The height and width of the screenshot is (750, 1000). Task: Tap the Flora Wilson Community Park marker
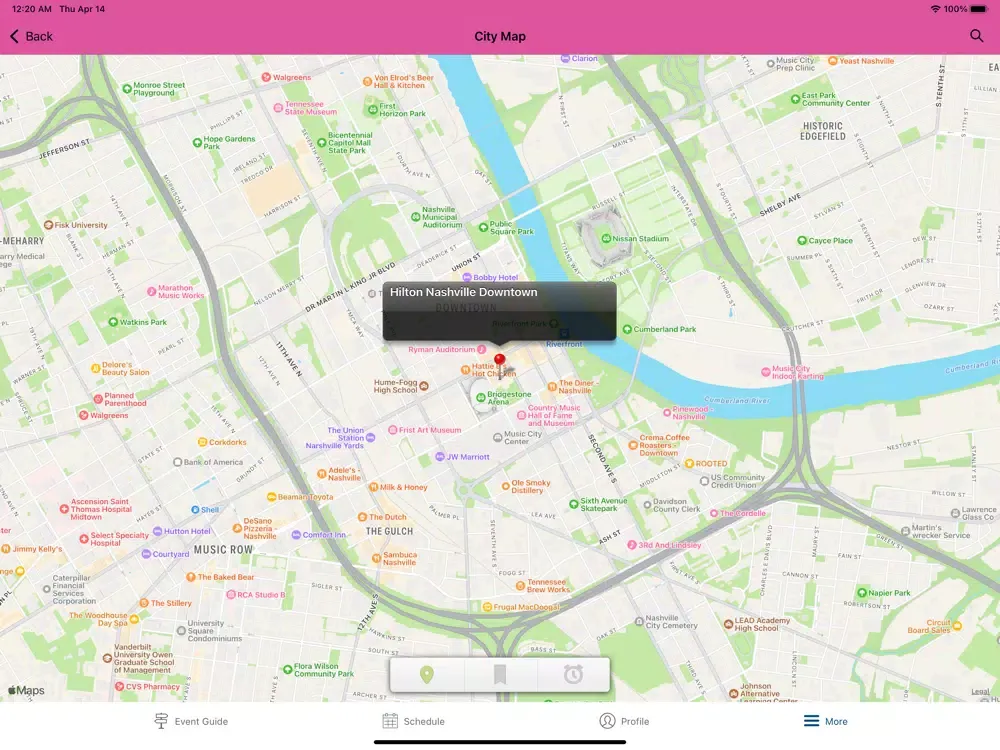click(288, 670)
